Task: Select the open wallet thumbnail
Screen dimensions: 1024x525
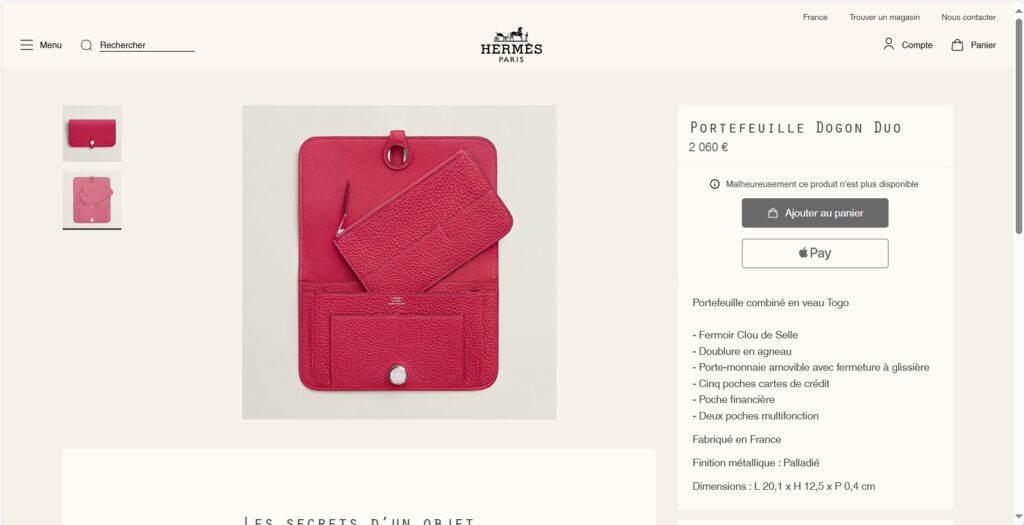Action: [92, 200]
